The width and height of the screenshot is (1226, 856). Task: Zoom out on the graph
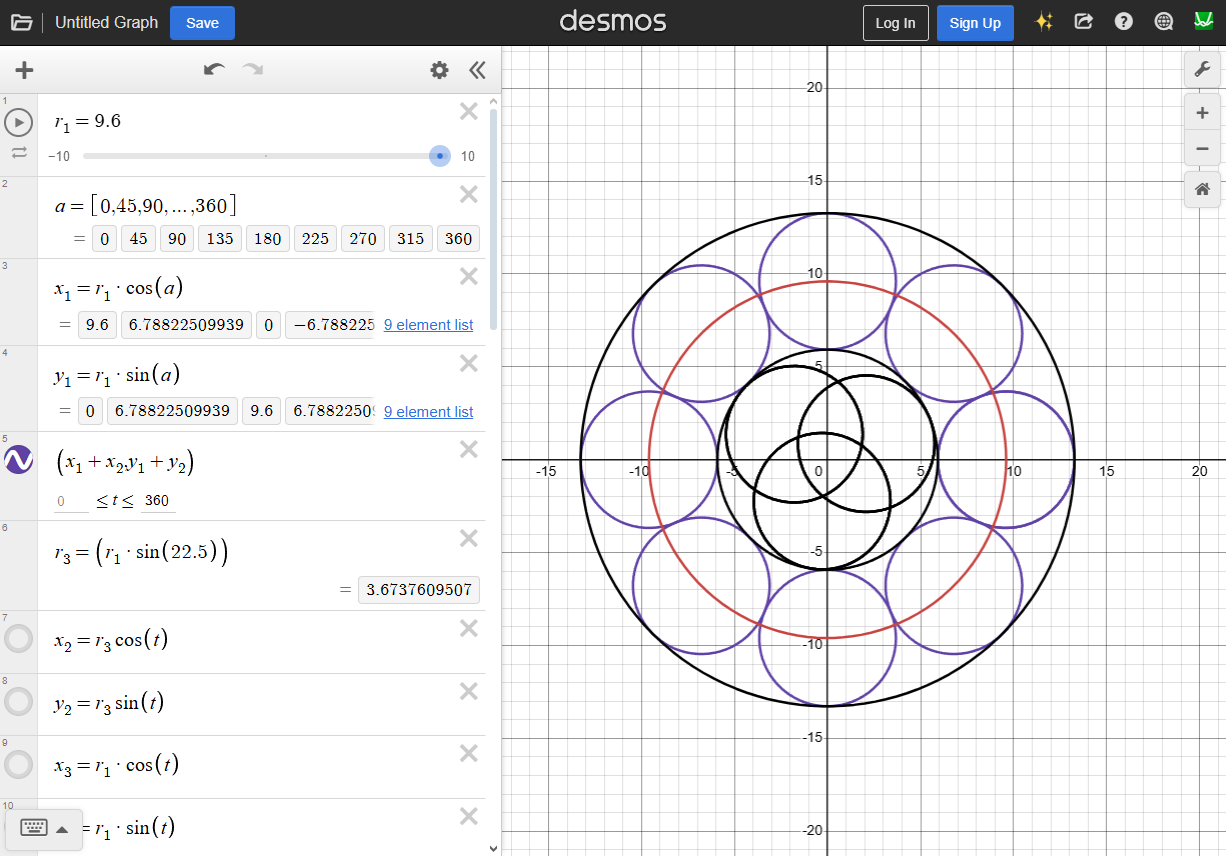tap(1202, 149)
